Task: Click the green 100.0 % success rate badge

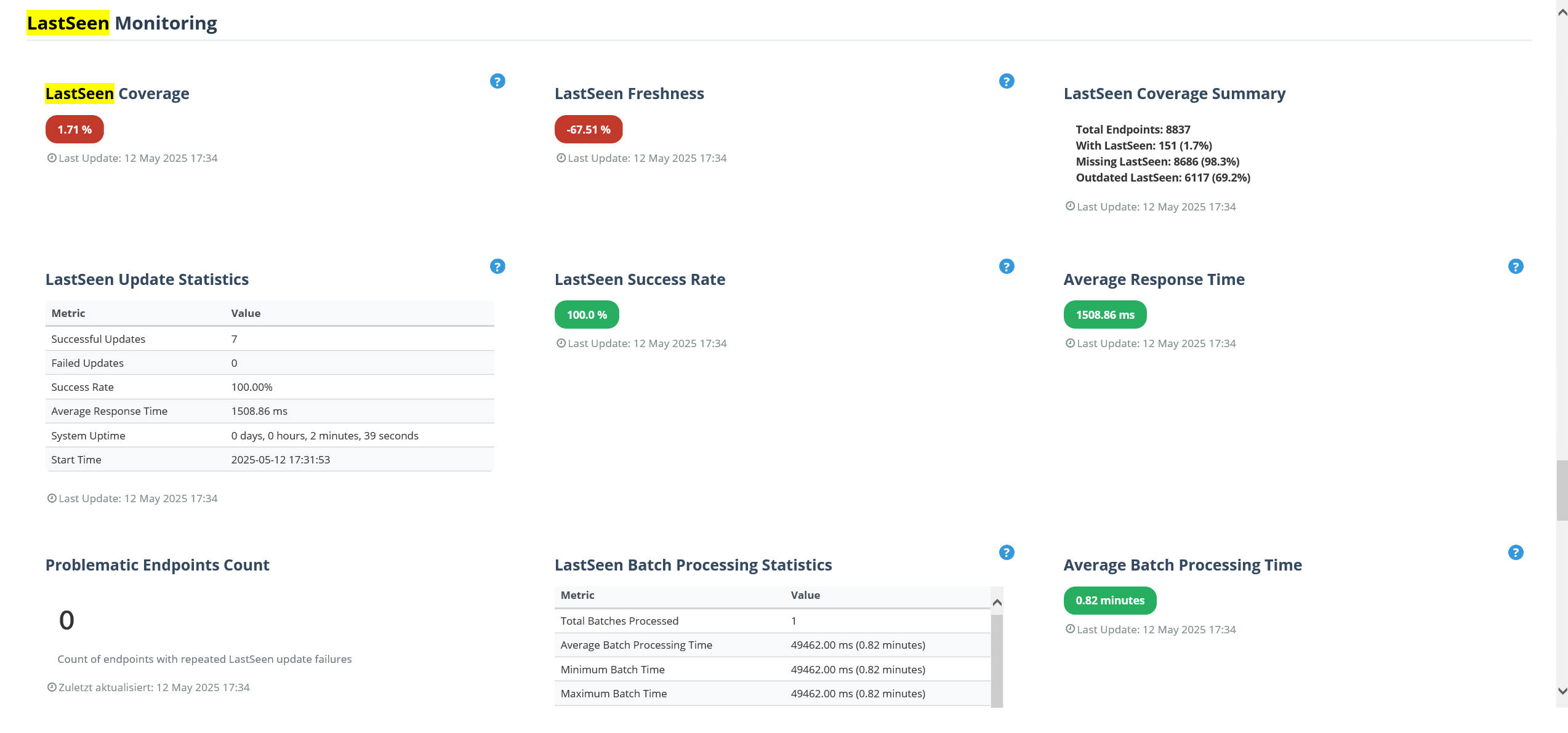Action: coord(586,314)
